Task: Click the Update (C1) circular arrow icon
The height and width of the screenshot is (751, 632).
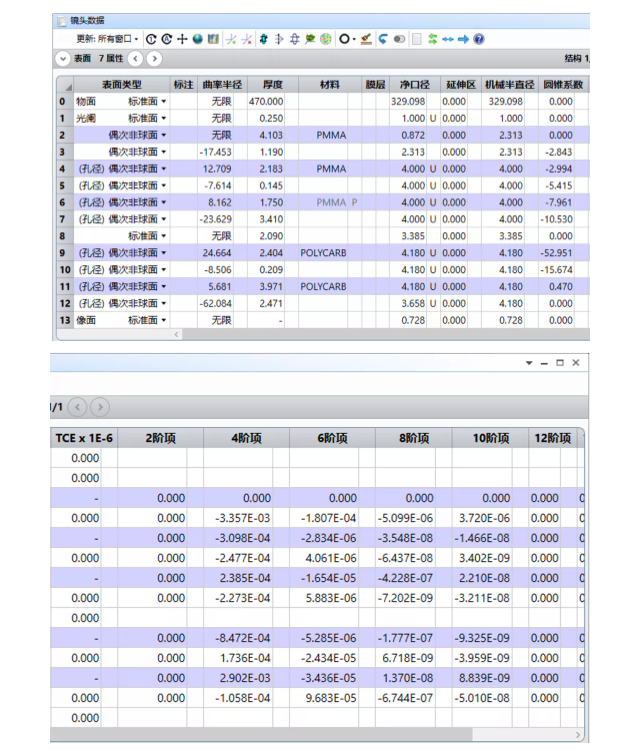Action: pyautogui.click(x=151, y=39)
